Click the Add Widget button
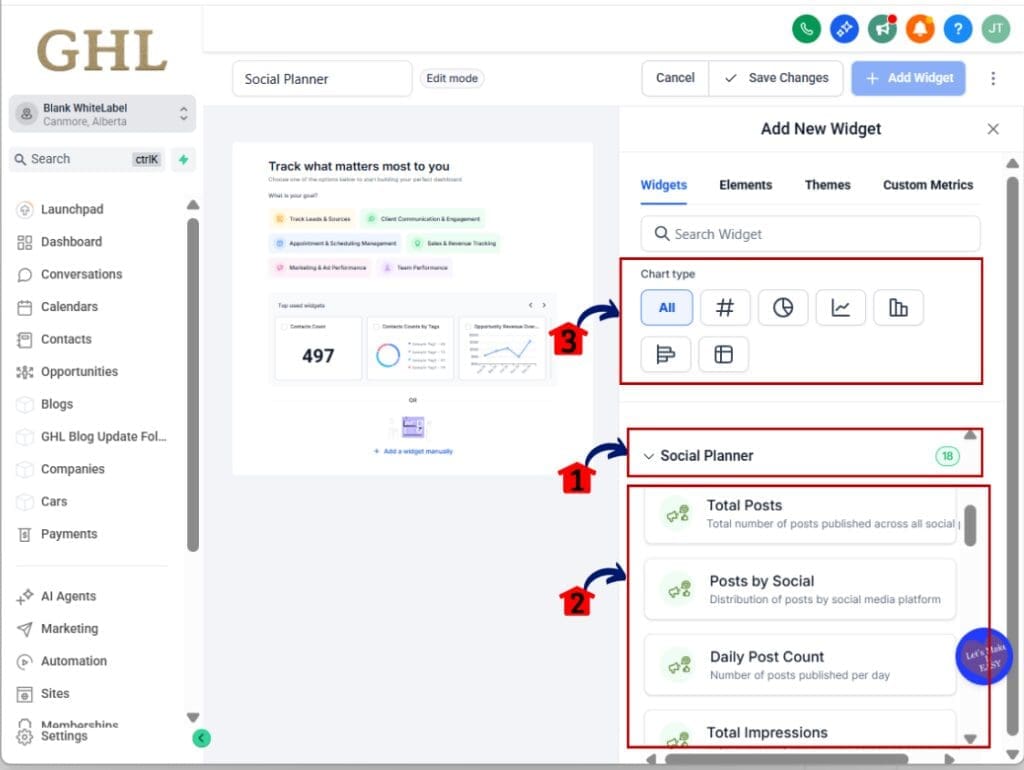The image size is (1024, 770). point(908,78)
